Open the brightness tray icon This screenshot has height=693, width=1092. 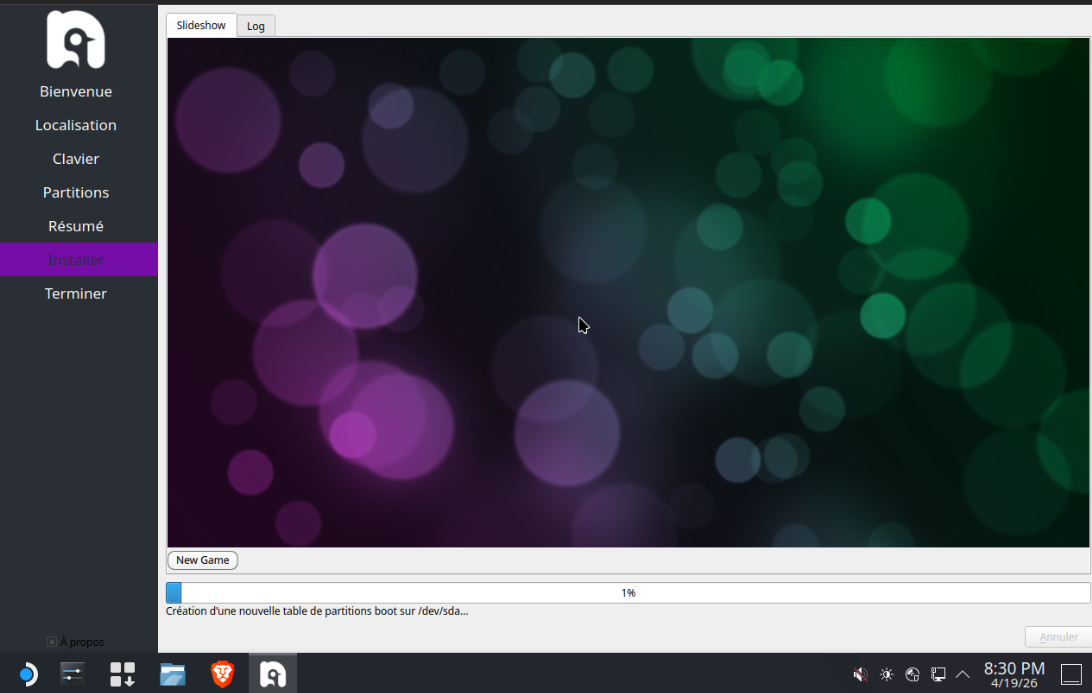pyautogui.click(x=886, y=674)
